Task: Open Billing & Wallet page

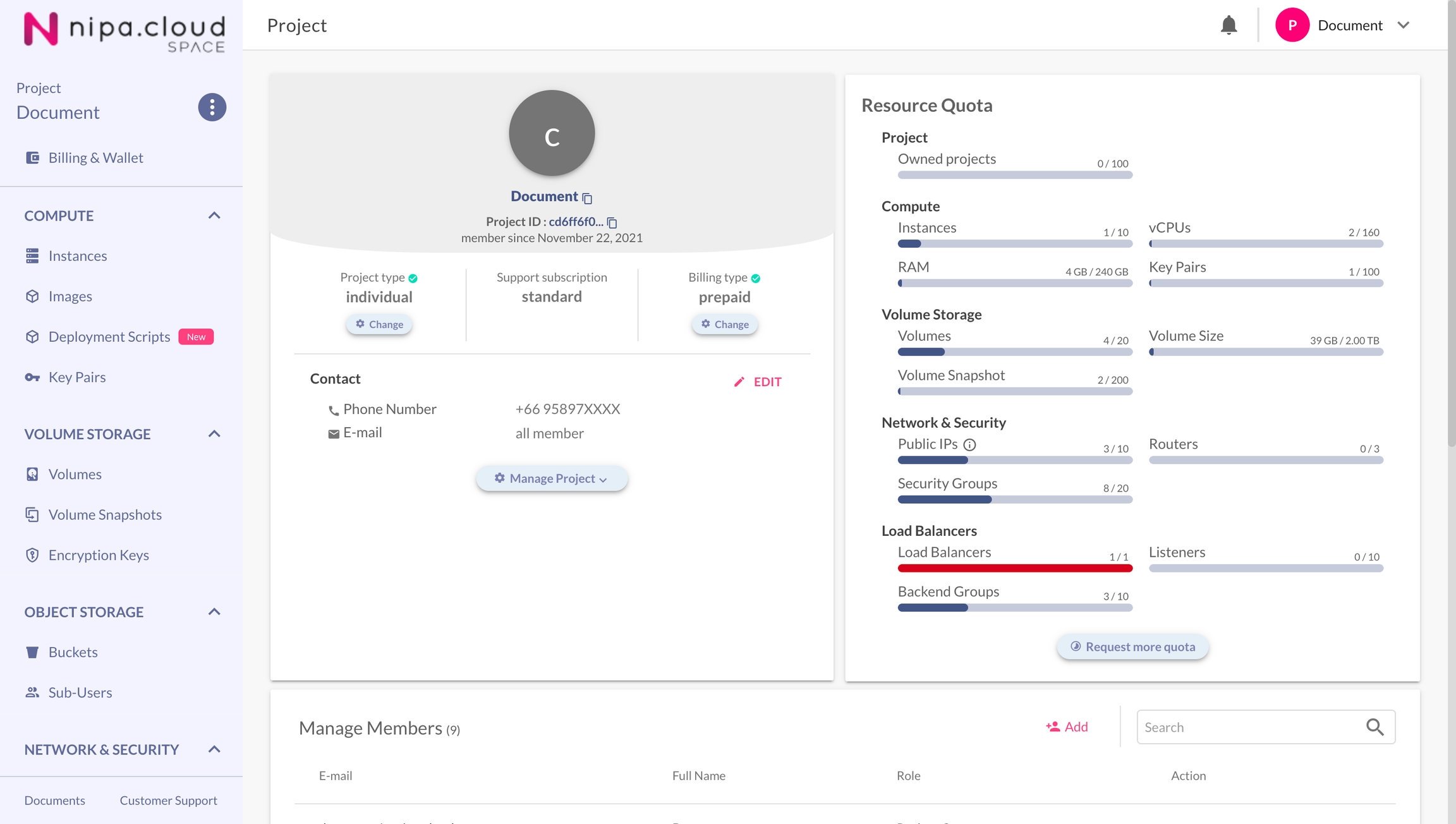Action: [96, 158]
